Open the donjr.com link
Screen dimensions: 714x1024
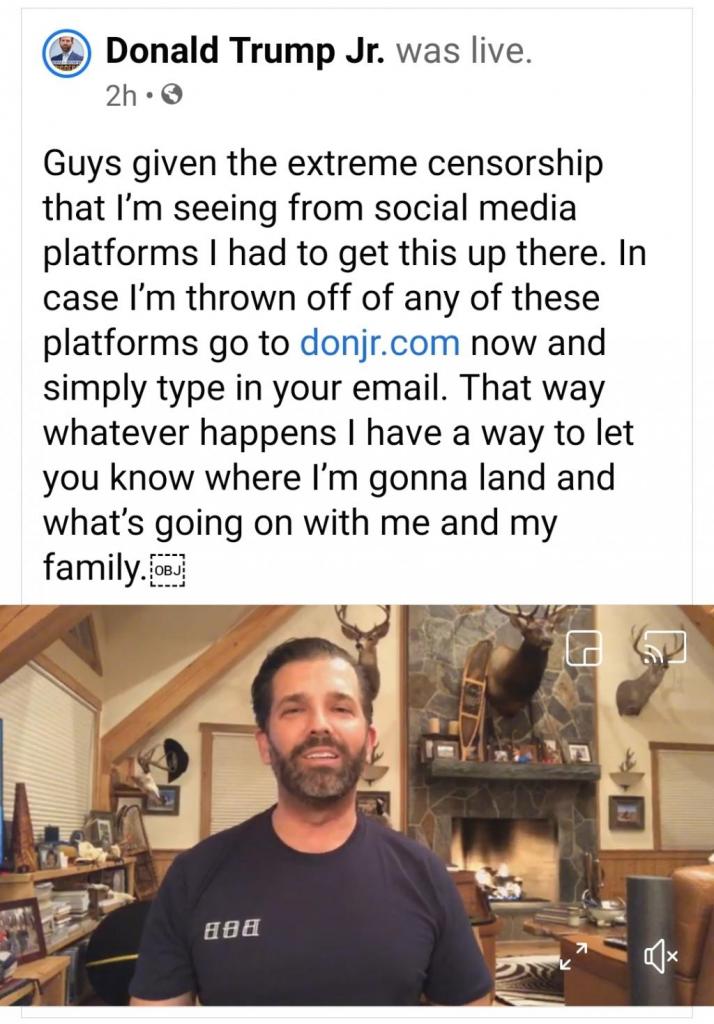click(380, 342)
